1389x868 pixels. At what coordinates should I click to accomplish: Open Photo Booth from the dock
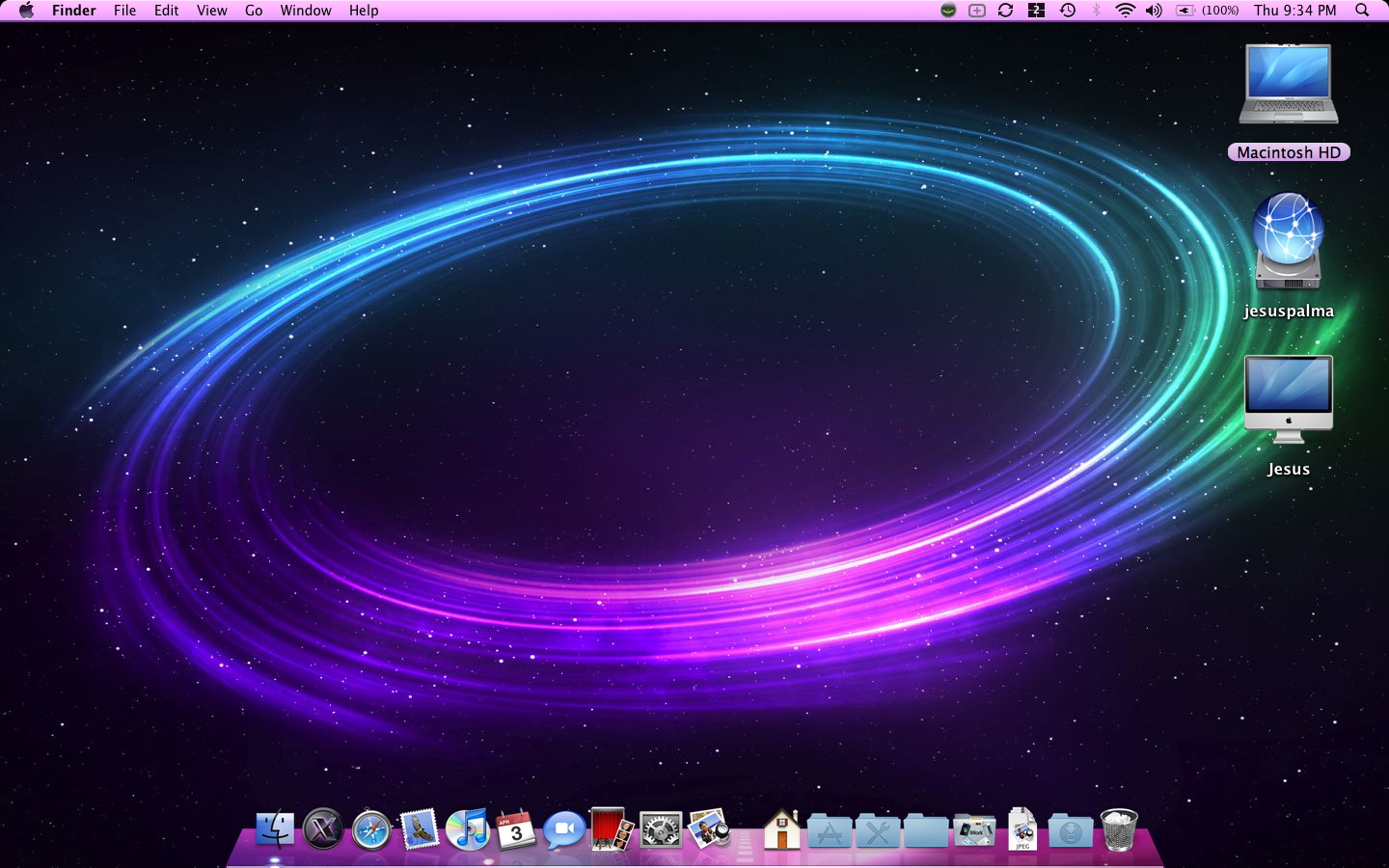(x=613, y=829)
